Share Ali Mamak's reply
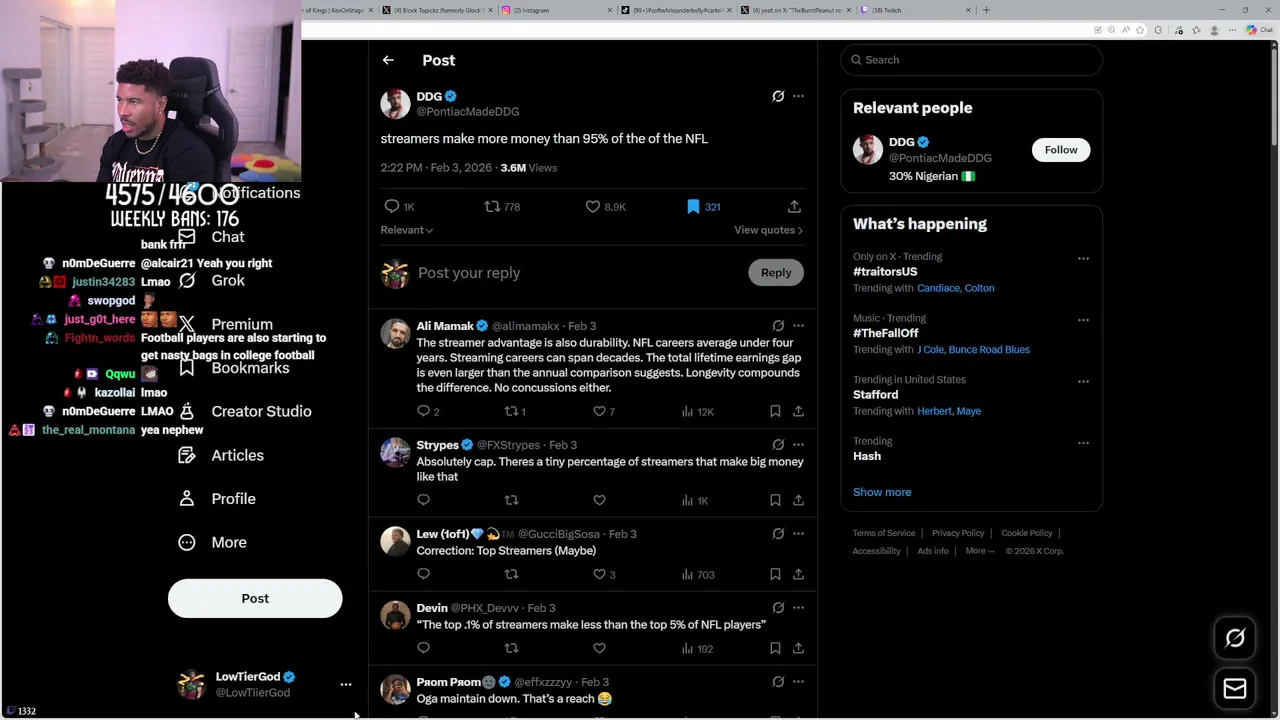Image resolution: width=1280 pixels, height=720 pixels. 798,411
